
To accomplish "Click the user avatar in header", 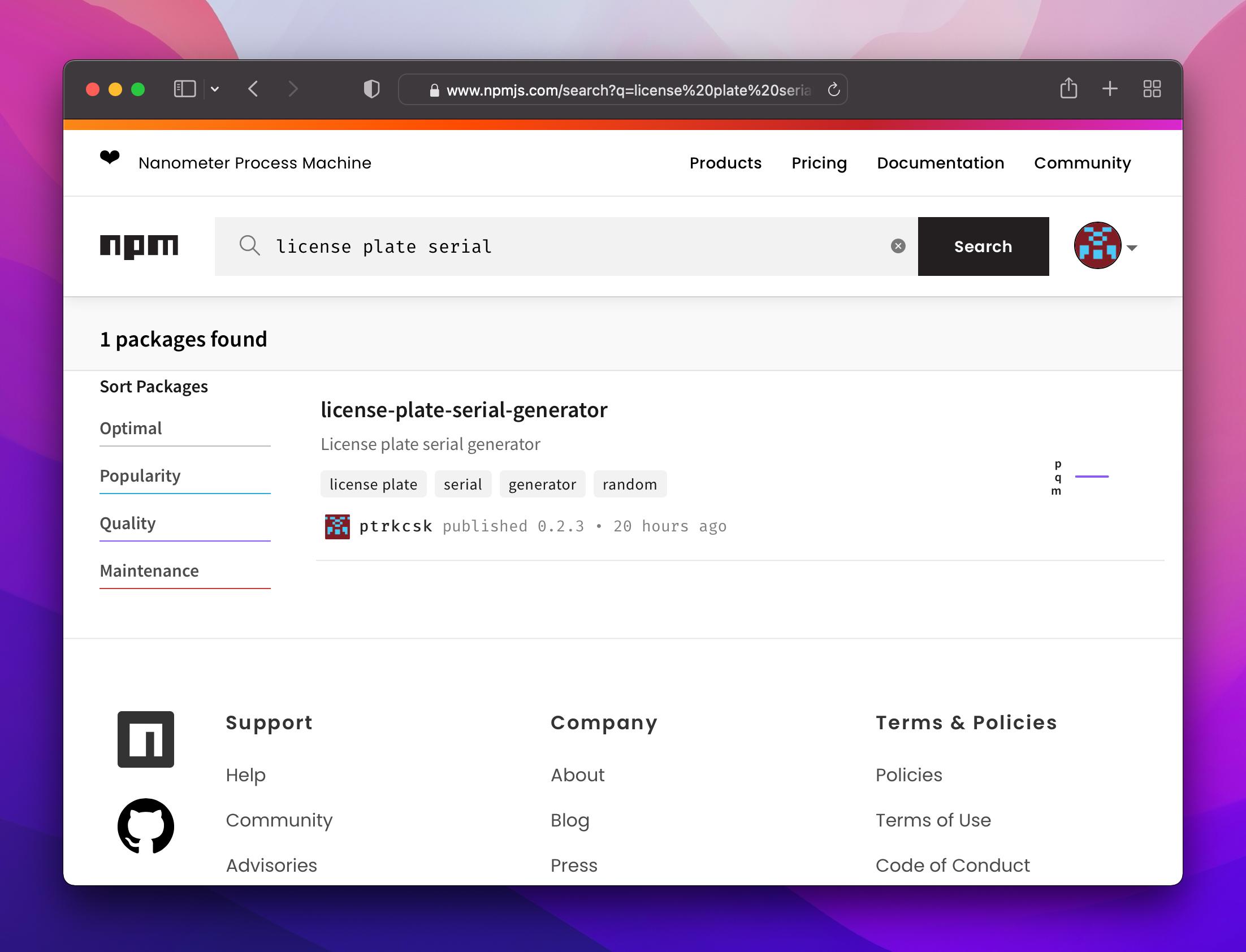I will click(1097, 245).
